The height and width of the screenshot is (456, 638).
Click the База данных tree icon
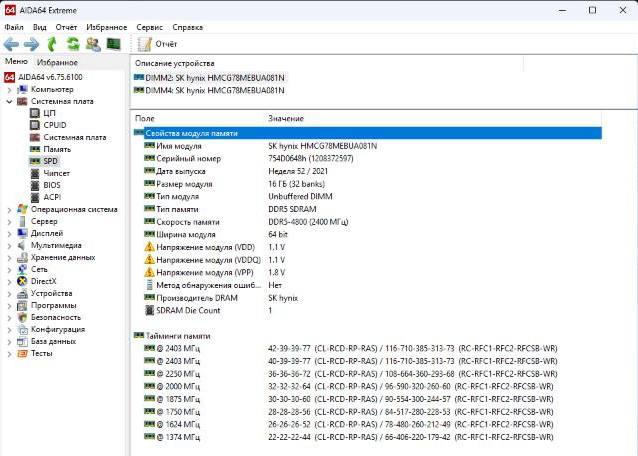point(22,341)
